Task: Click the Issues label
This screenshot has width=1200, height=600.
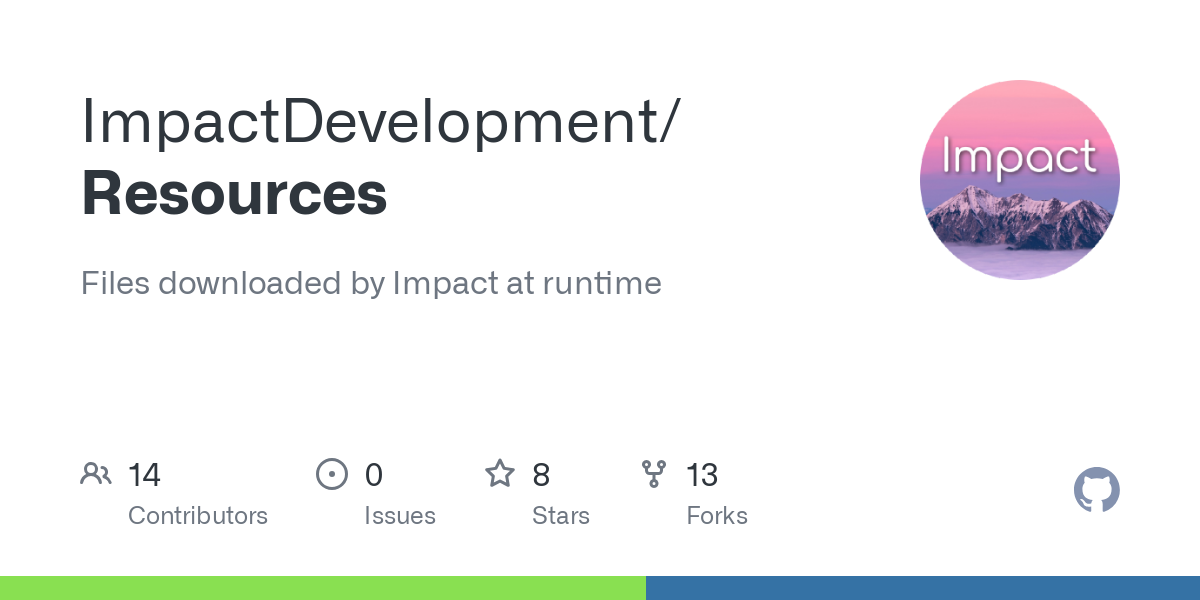Action: (x=400, y=516)
